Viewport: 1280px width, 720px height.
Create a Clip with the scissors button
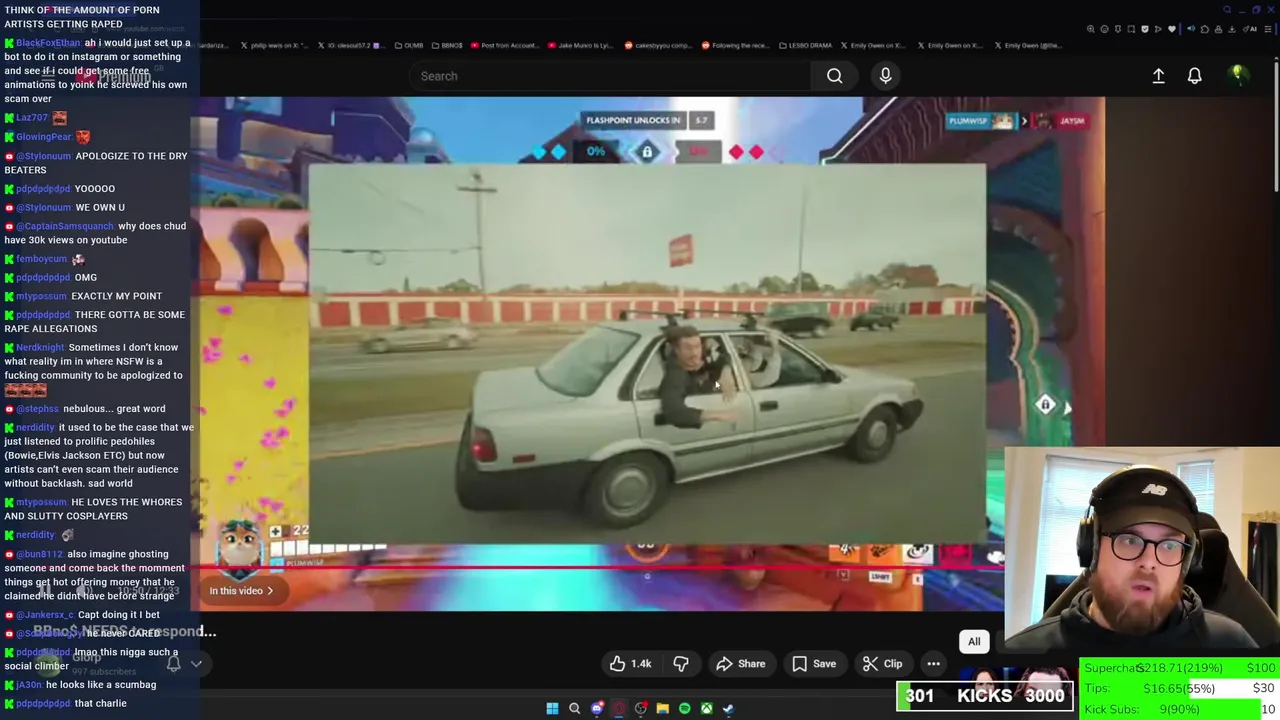click(882, 664)
